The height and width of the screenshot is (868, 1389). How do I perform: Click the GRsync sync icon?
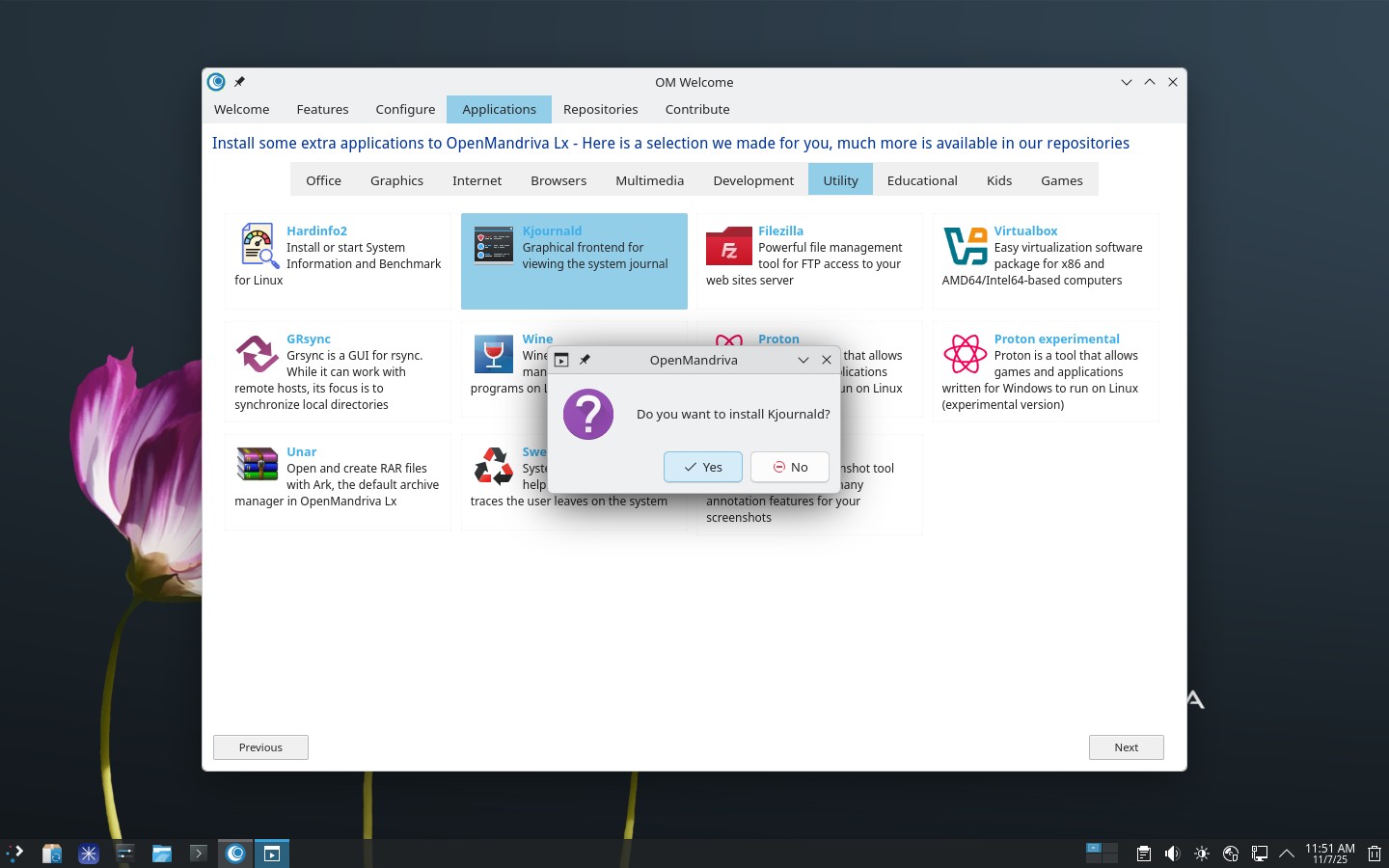[258, 354]
